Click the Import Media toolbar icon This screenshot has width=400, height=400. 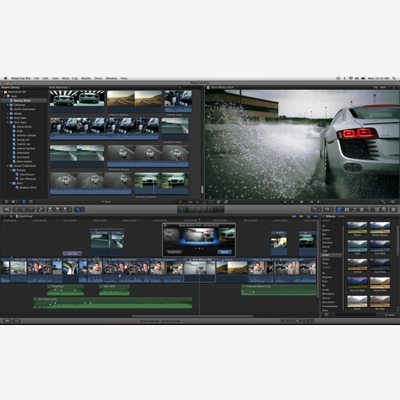(x=7, y=209)
